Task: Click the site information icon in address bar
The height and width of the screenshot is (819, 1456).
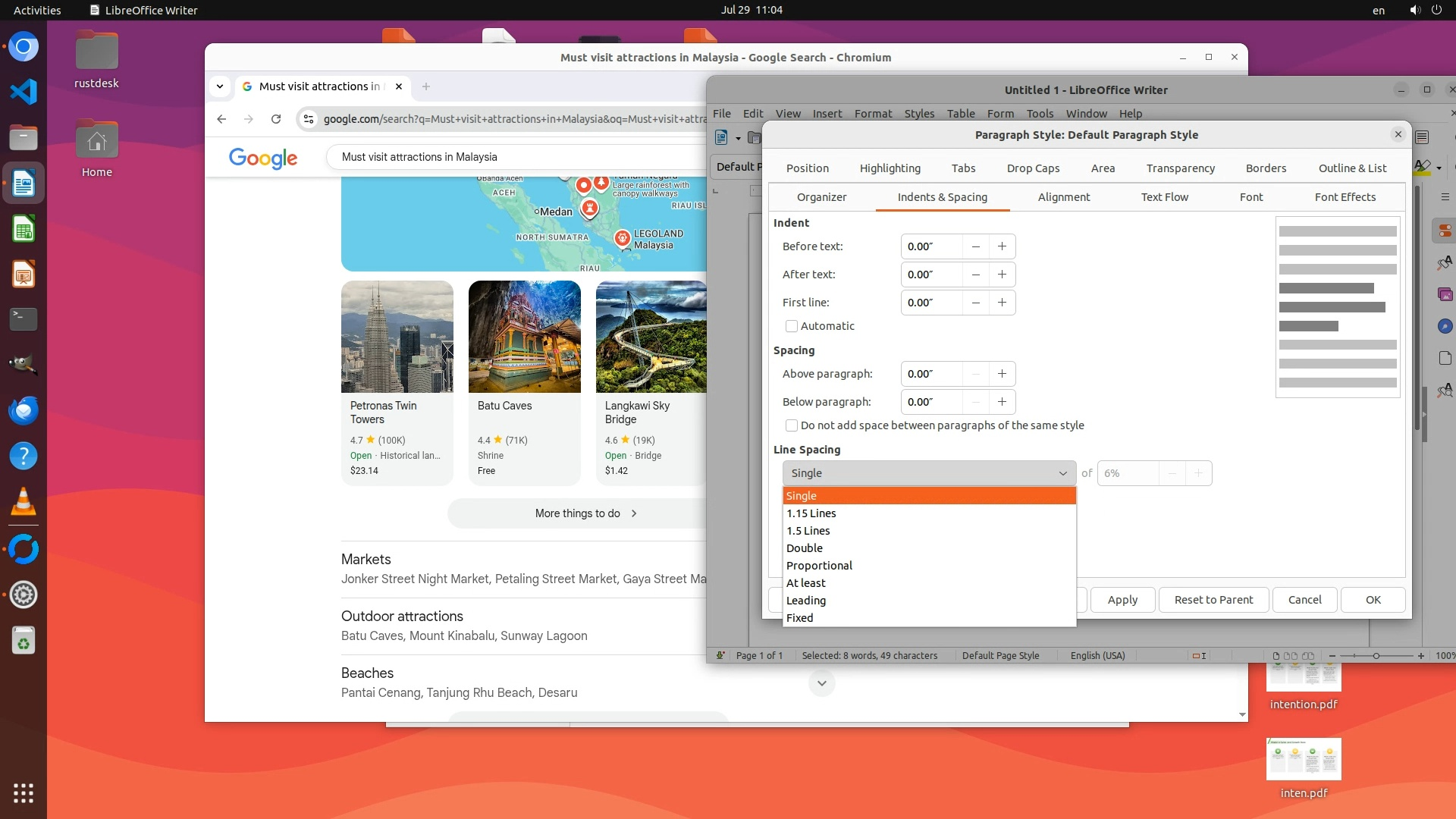Action: coord(308,119)
